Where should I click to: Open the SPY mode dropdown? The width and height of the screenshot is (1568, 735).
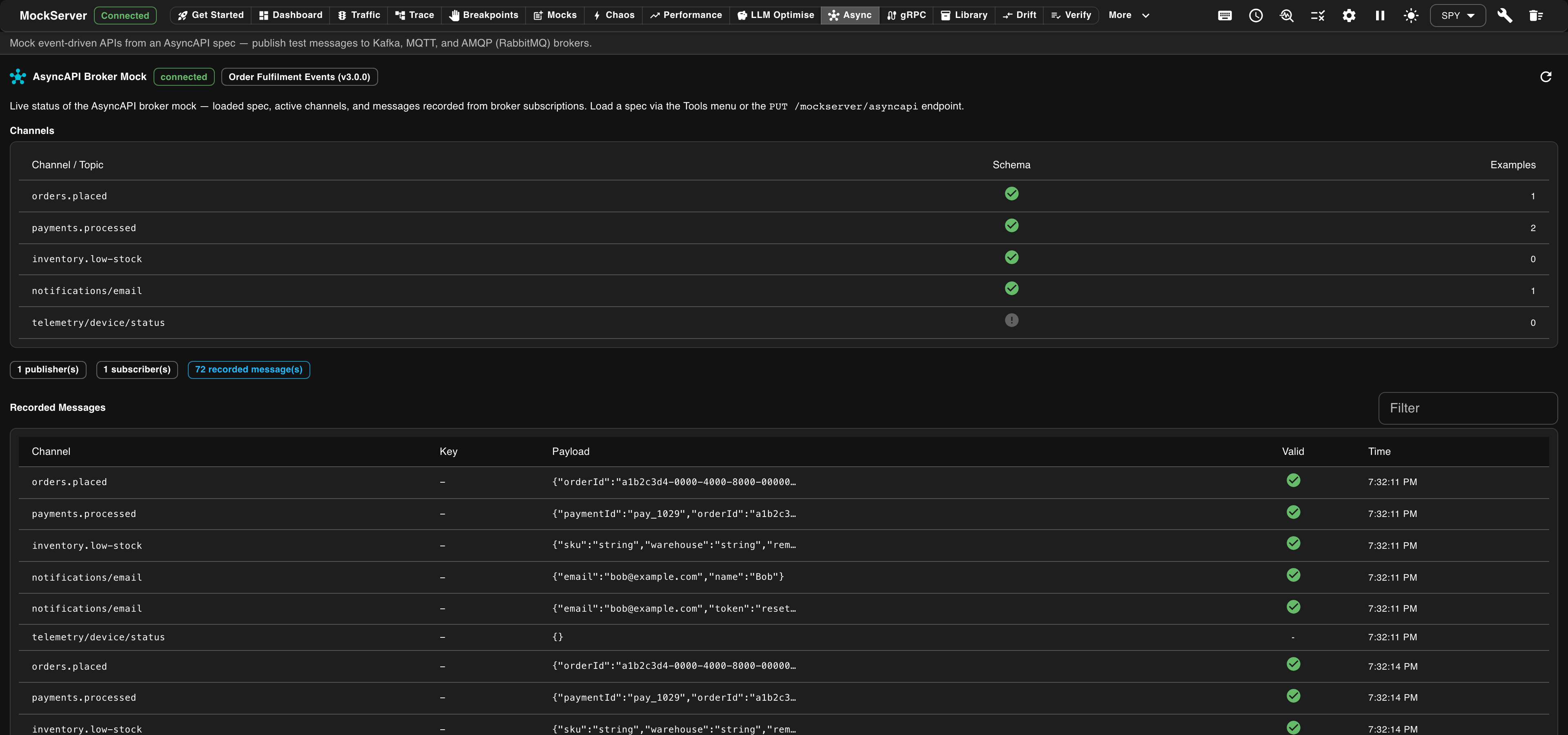(x=1457, y=16)
